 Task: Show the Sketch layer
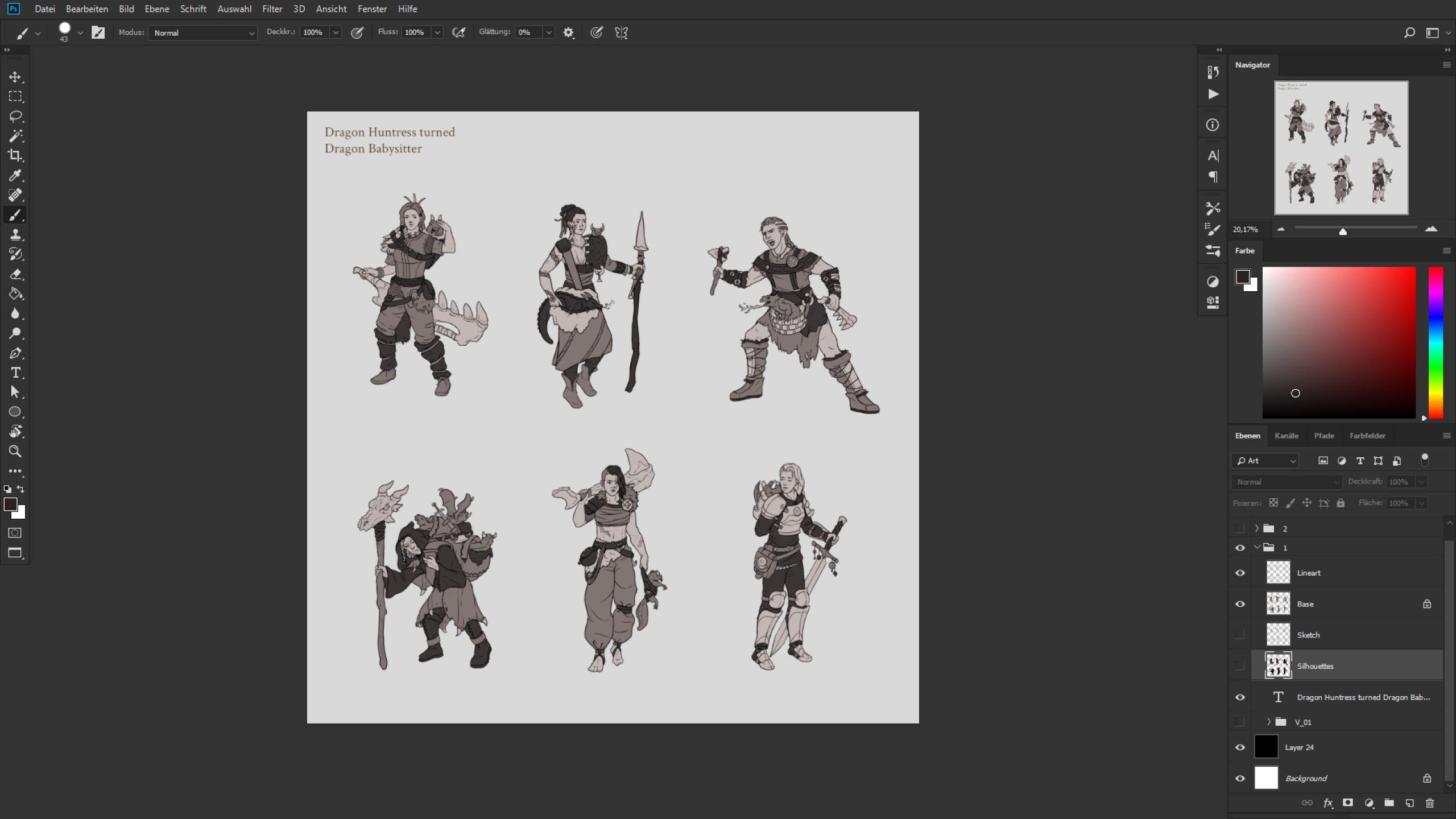[x=1240, y=635]
